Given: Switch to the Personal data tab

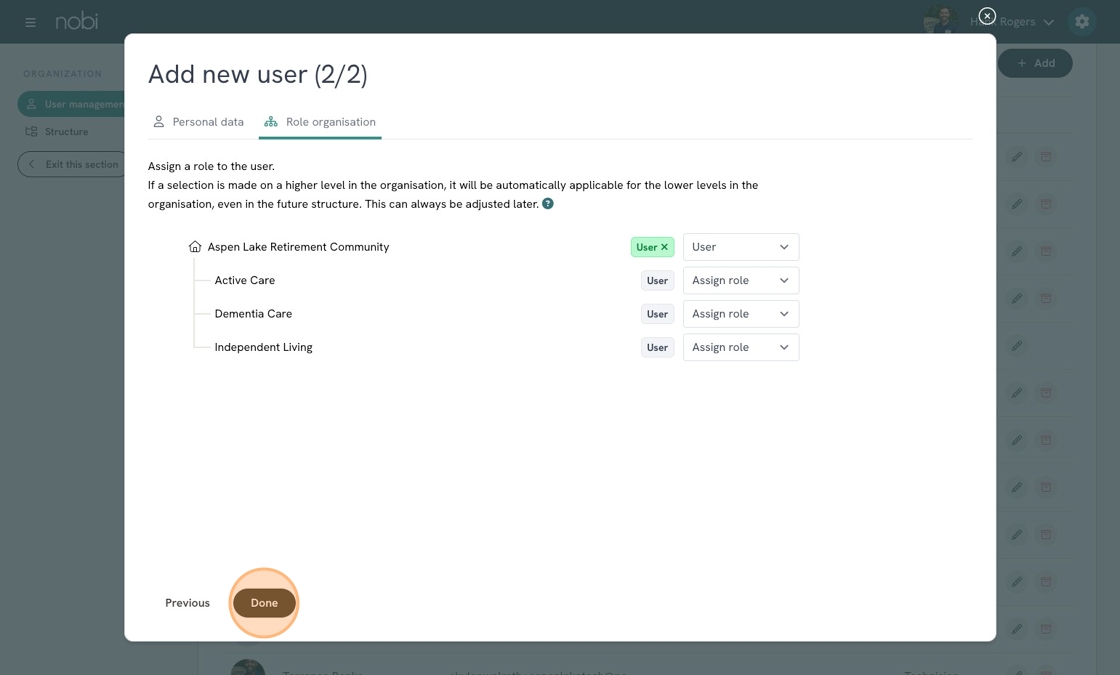Looking at the screenshot, I should coord(198,122).
